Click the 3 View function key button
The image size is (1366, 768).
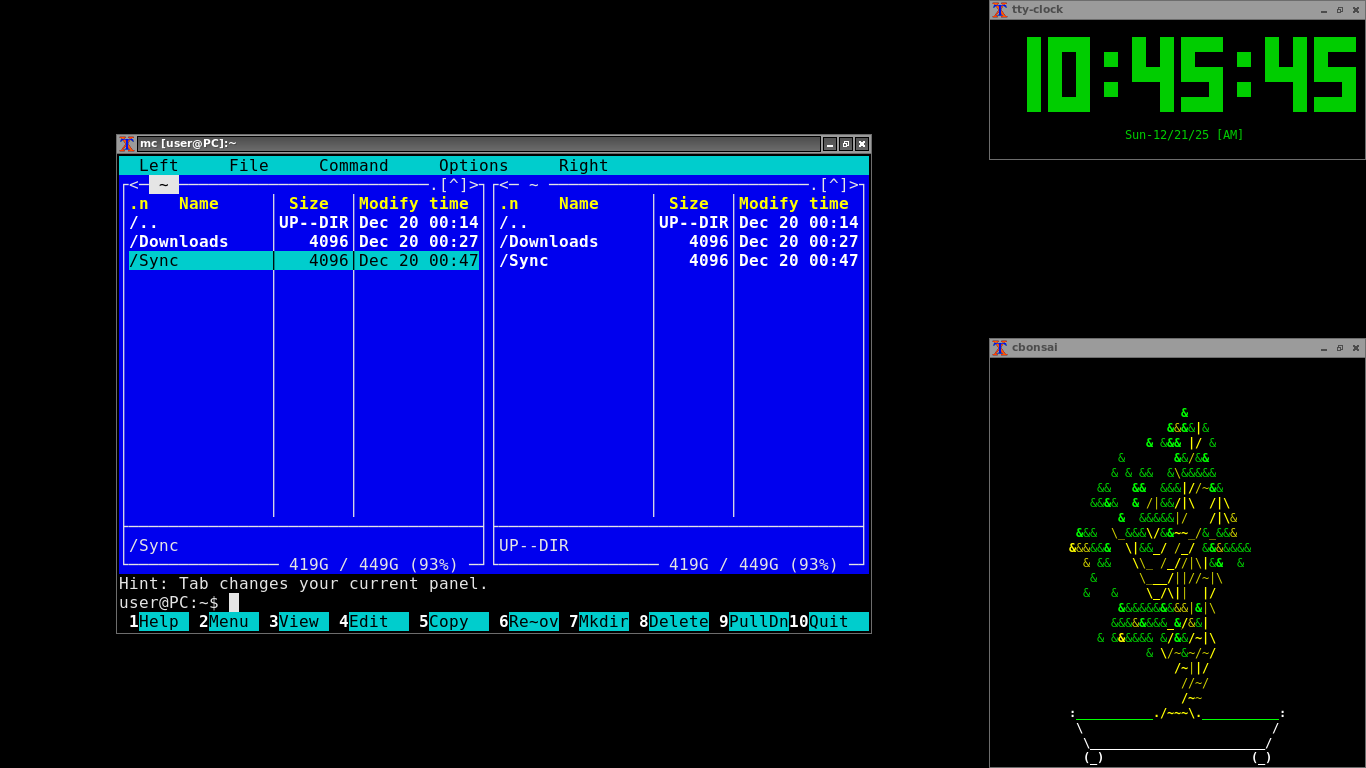[299, 621]
